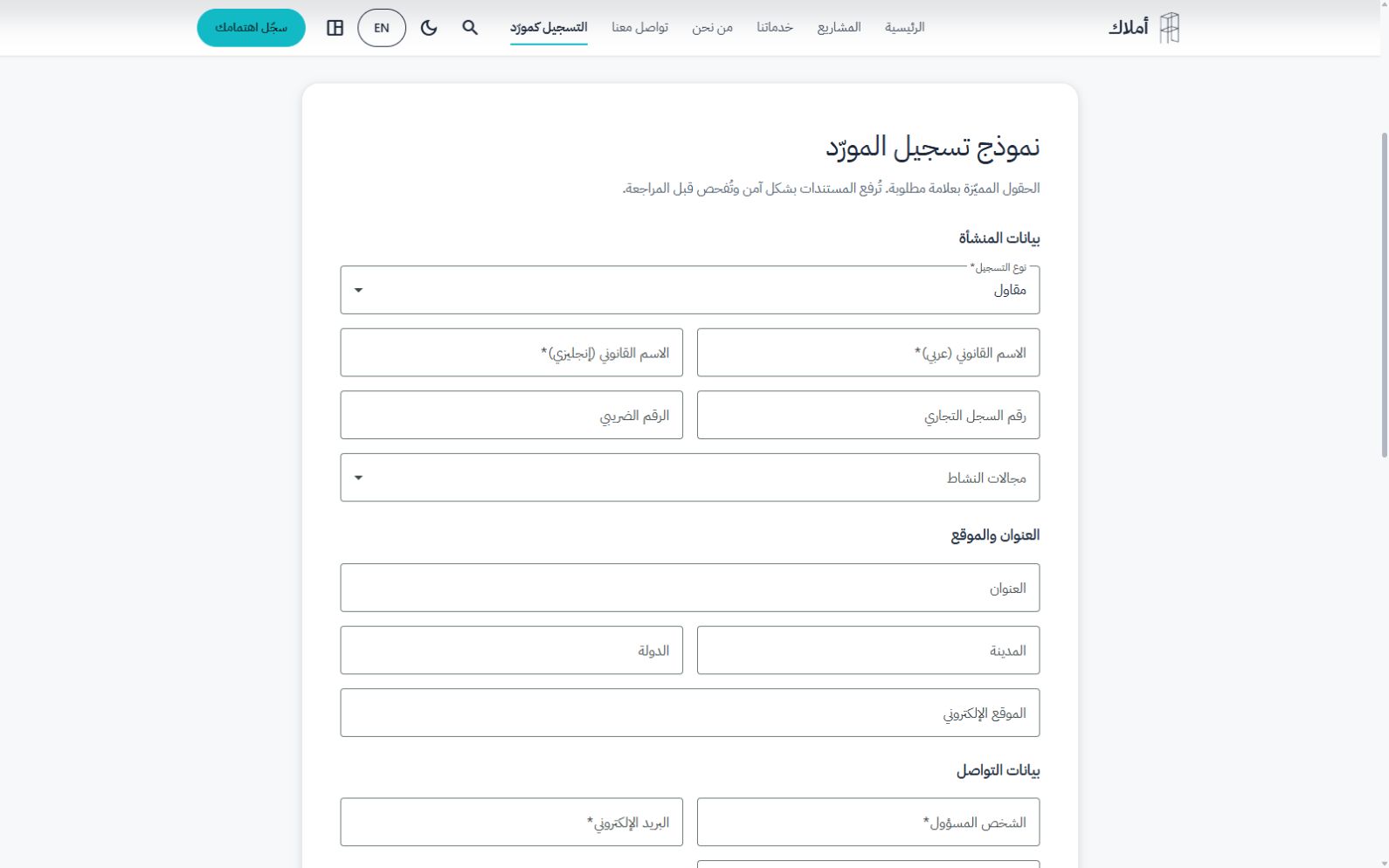Click the المدينة input field
This screenshot has width=1389, height=868.
click(868, 651)
